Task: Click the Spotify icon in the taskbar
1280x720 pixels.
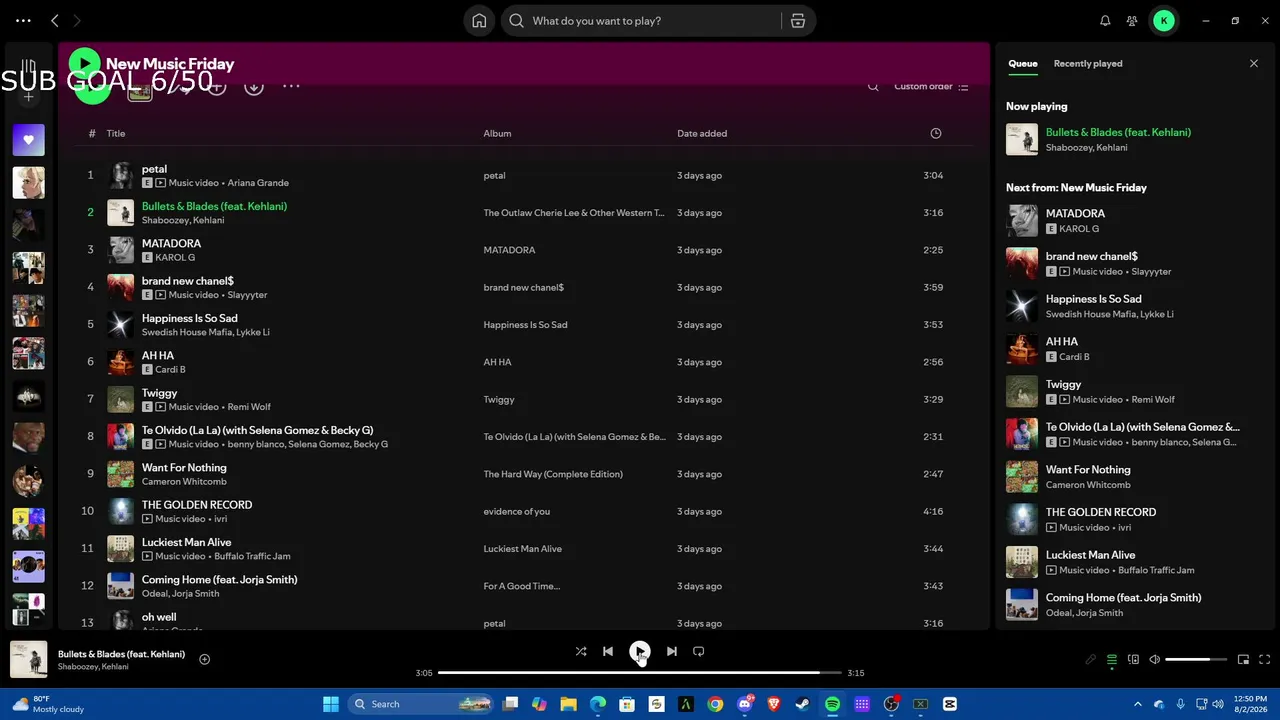Action: 832,704
